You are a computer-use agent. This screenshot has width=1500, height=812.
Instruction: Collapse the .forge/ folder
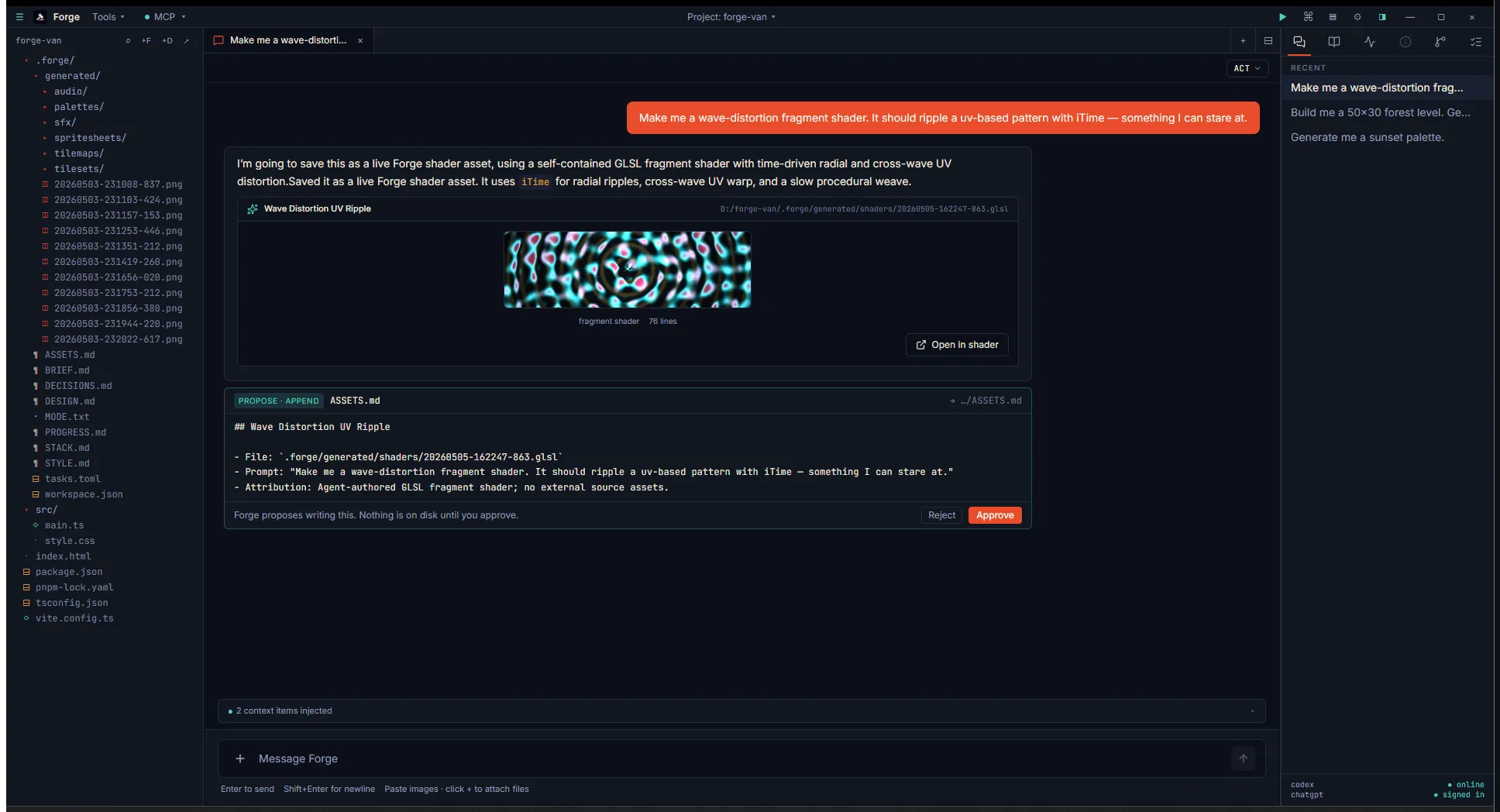[x=54, y=60]
